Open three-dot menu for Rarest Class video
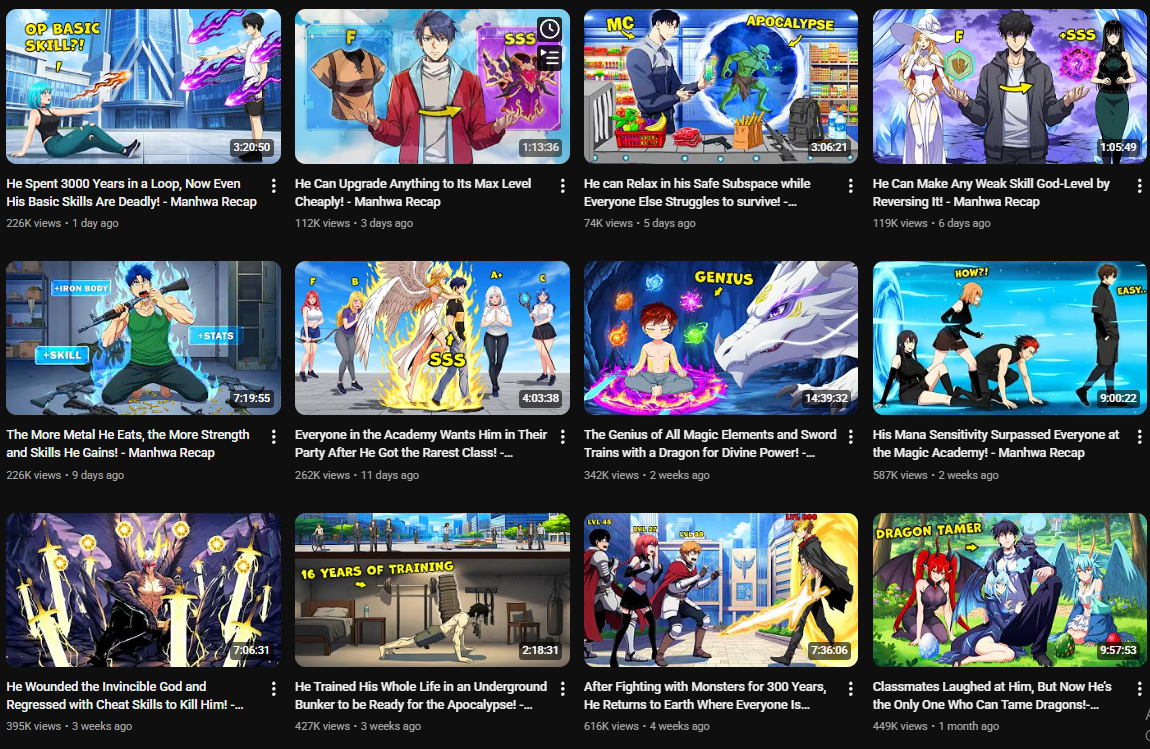The width and height of the screenshot is (1150, 749). click(563, 437)
